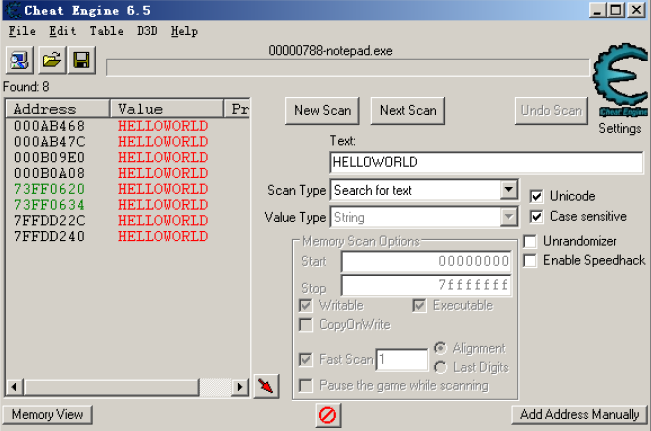
Task: Select the Last Digits radio button
Action: coord(440,367)
